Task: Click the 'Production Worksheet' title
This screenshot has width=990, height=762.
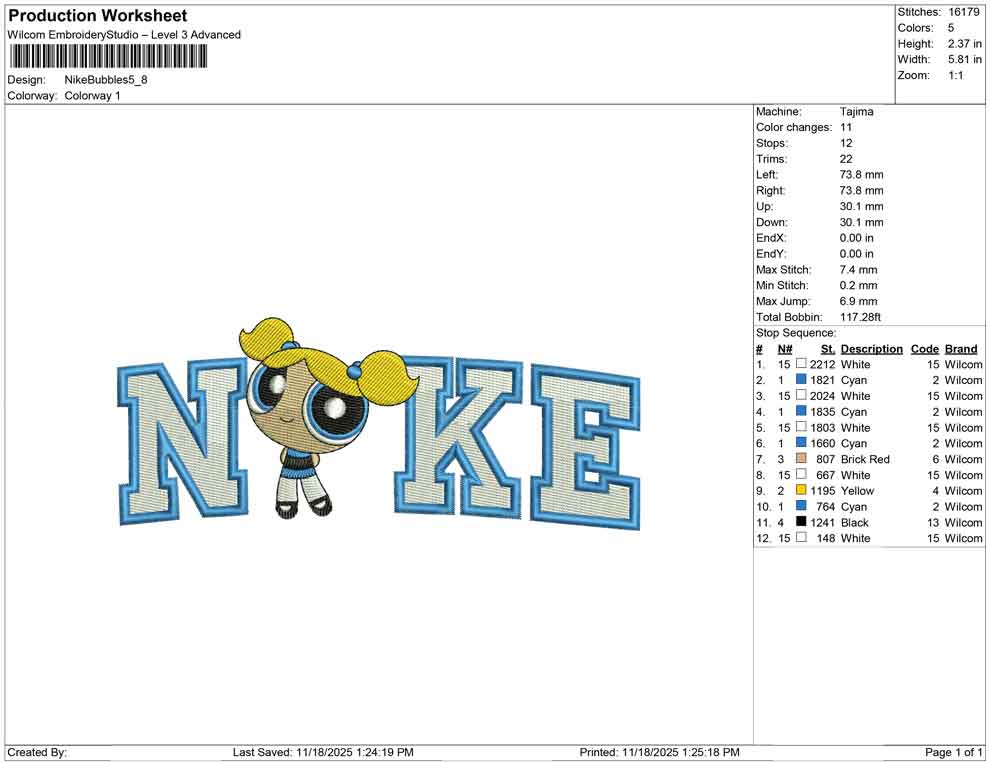Action: [x=98, y=16]
